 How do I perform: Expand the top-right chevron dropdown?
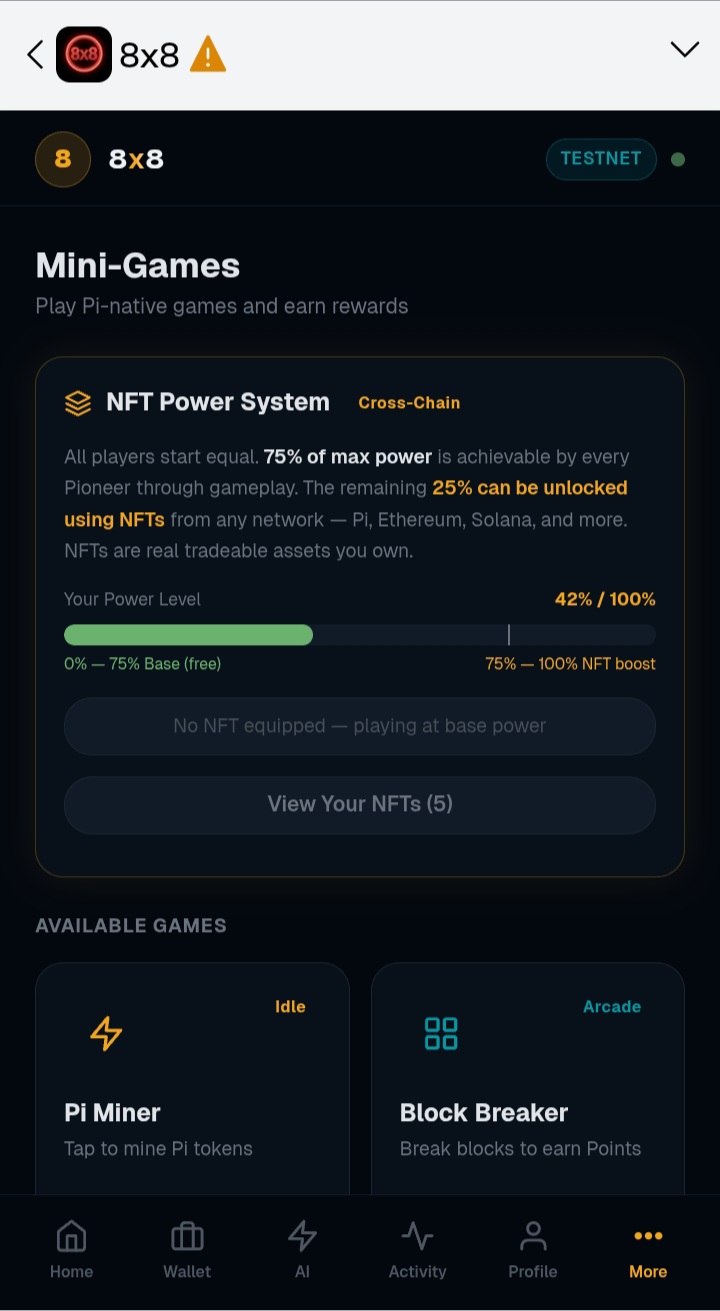(684, 50)
